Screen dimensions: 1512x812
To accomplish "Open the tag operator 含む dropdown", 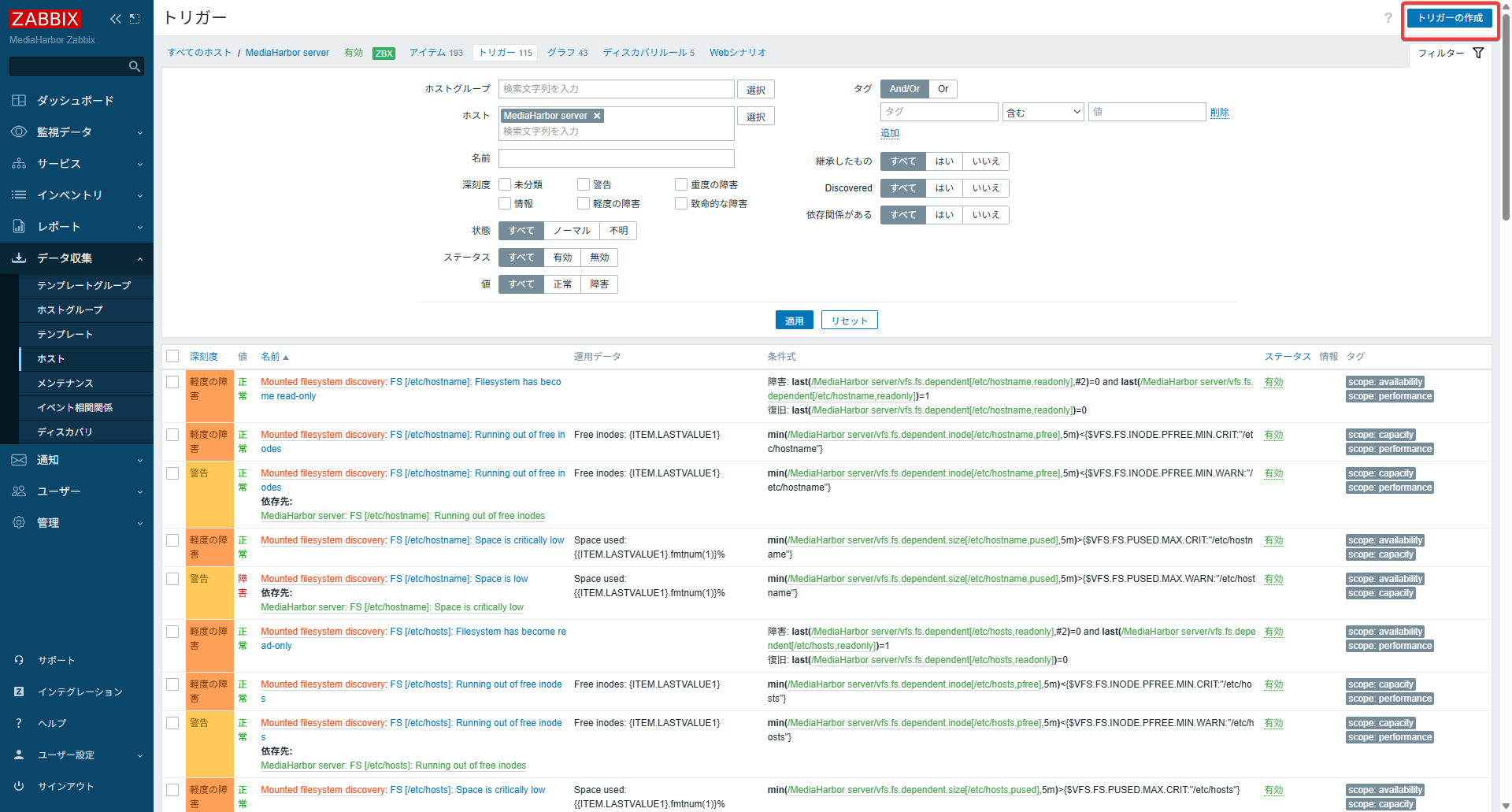I will pyautogui.click(x=1043, y=112).
